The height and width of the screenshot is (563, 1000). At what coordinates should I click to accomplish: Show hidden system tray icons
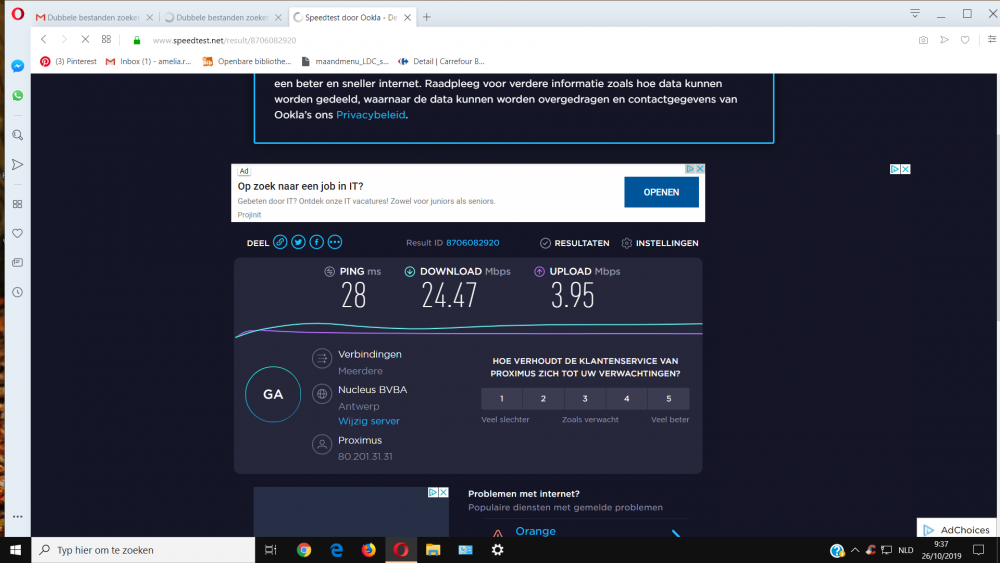tap(856, 550)
